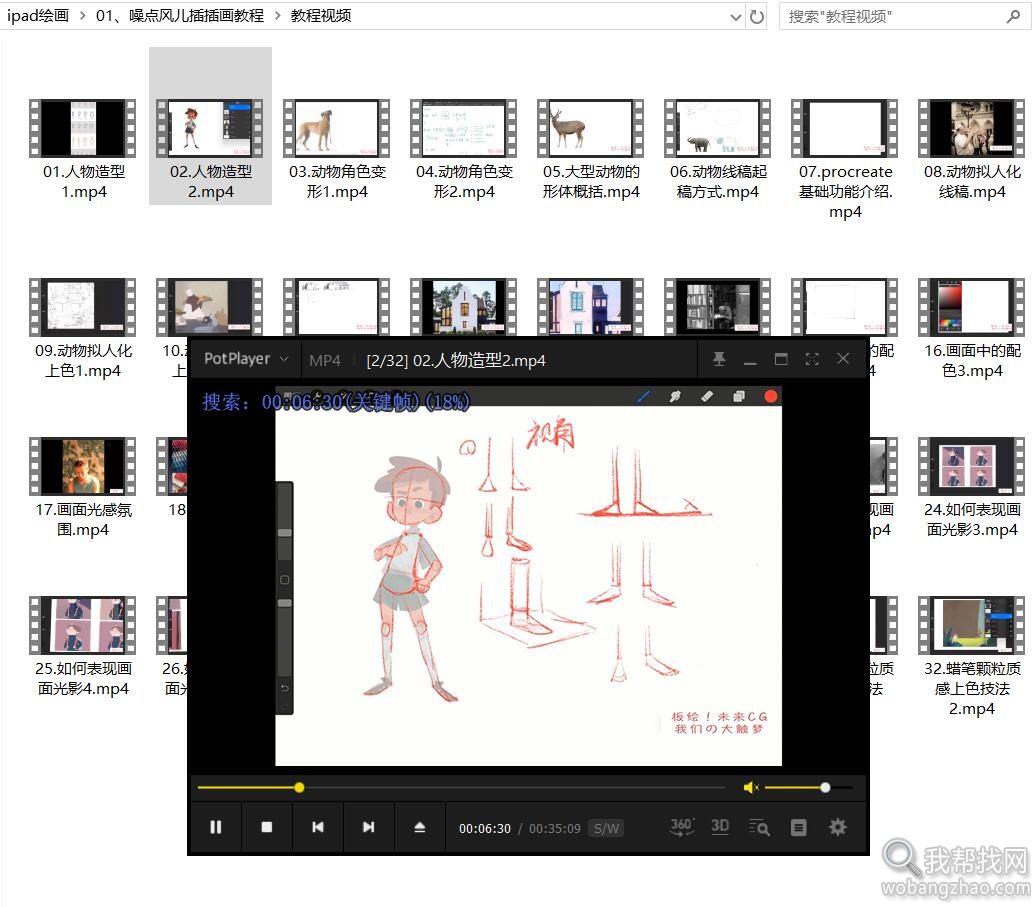Toggle the 3D mode button
Image resolution: width=1036 pixels, height=907 pixels.
coord(720,826)
